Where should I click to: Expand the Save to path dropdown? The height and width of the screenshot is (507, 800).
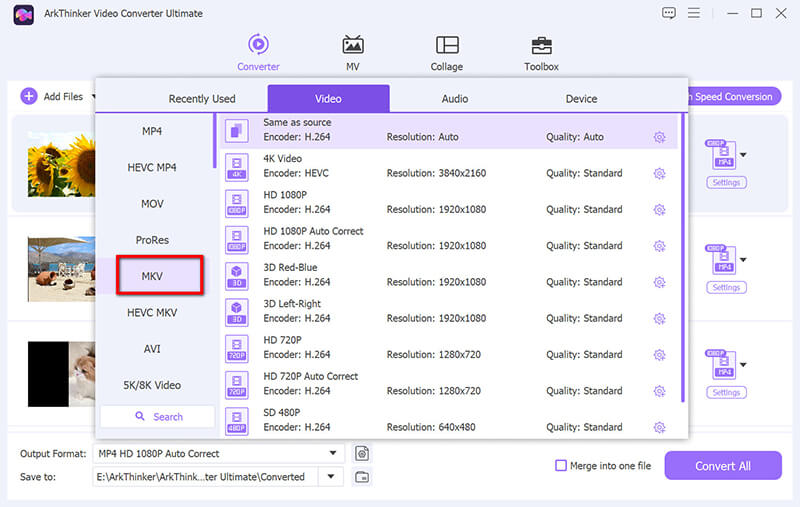coord(331,476)
